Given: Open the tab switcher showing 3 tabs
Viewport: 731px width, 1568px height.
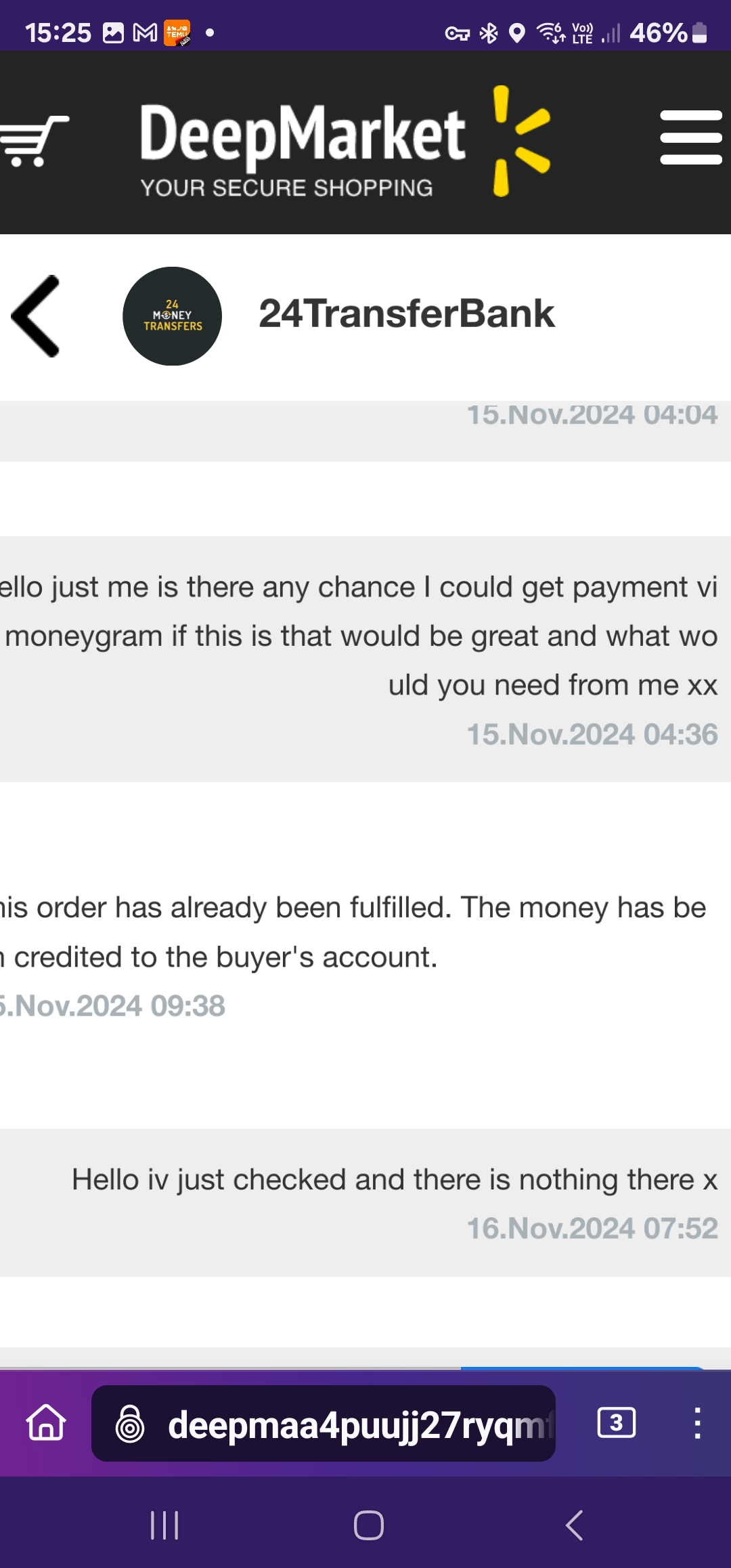Looking at the screenshot, I should (x=616, y=1422).
